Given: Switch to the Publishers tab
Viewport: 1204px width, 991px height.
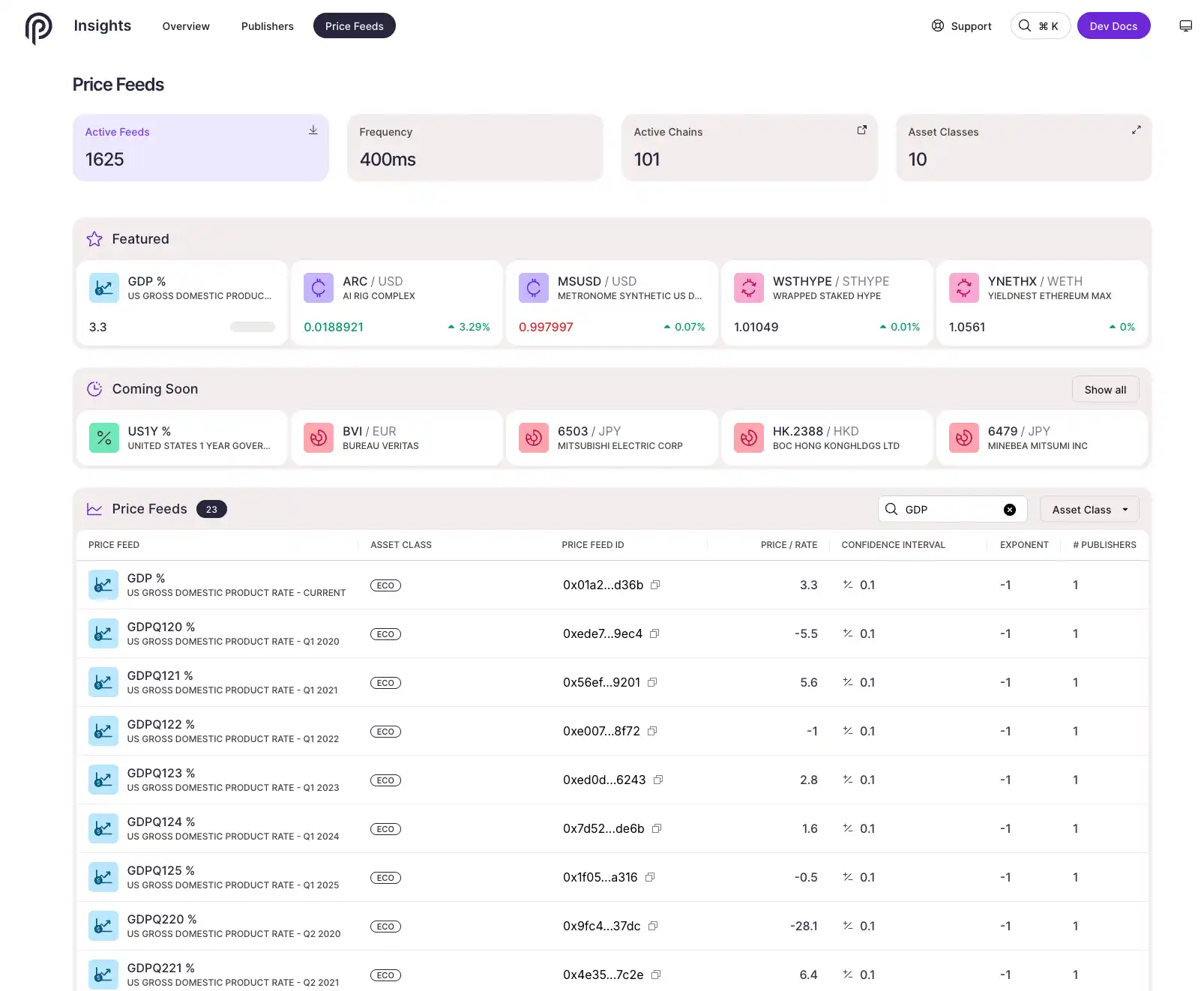Looking at the screenshot, I should [267, 26].
